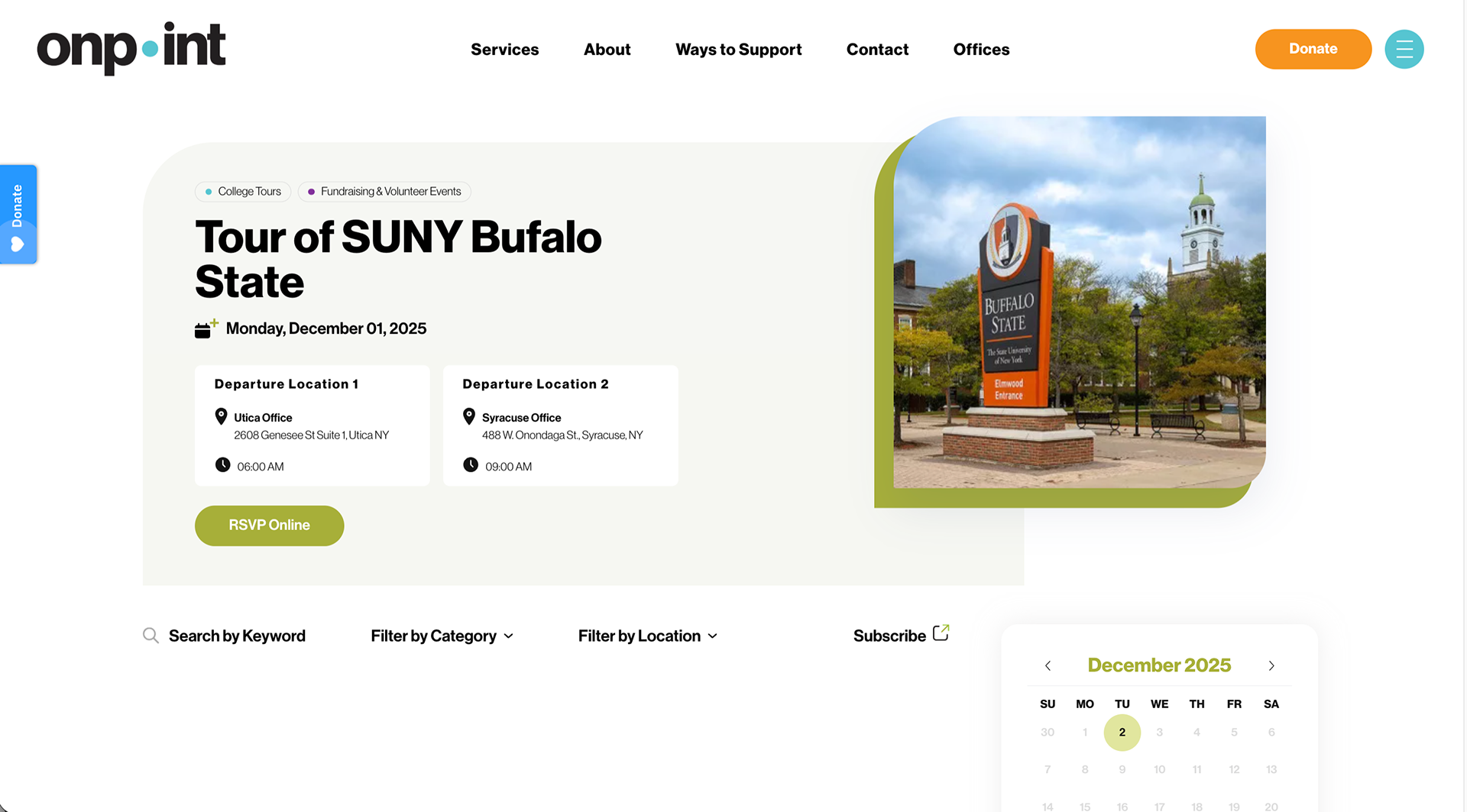Open the Contact menu item
The image size is (1467, 812).
(x=877, y=50)
